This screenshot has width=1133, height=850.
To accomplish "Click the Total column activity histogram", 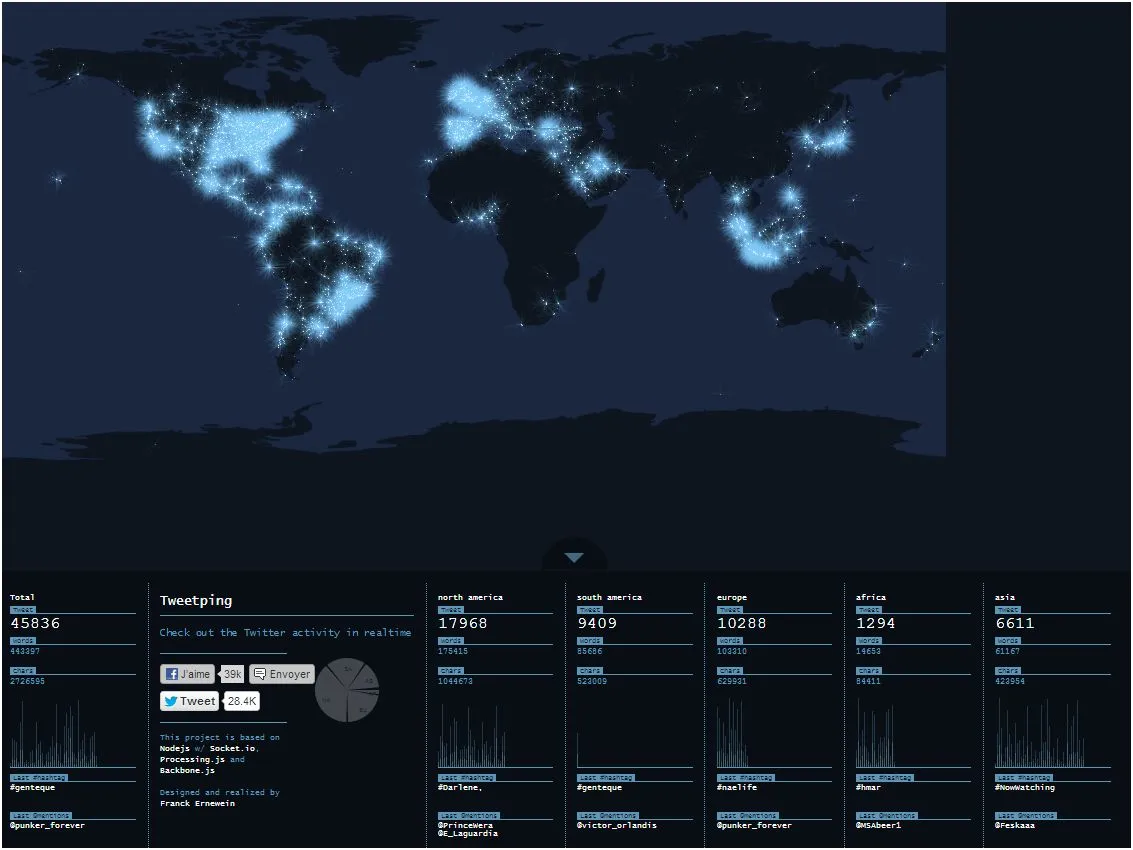I will [x=54, y=733].
